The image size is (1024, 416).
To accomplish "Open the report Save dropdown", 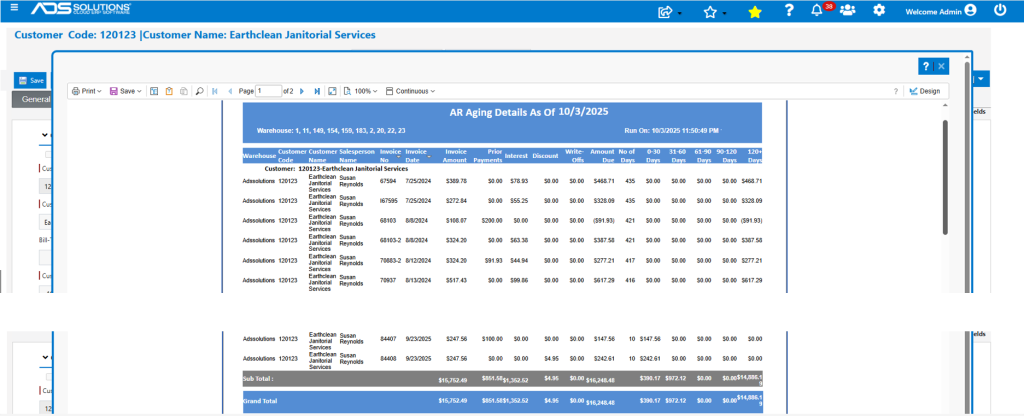I will 125,91.
